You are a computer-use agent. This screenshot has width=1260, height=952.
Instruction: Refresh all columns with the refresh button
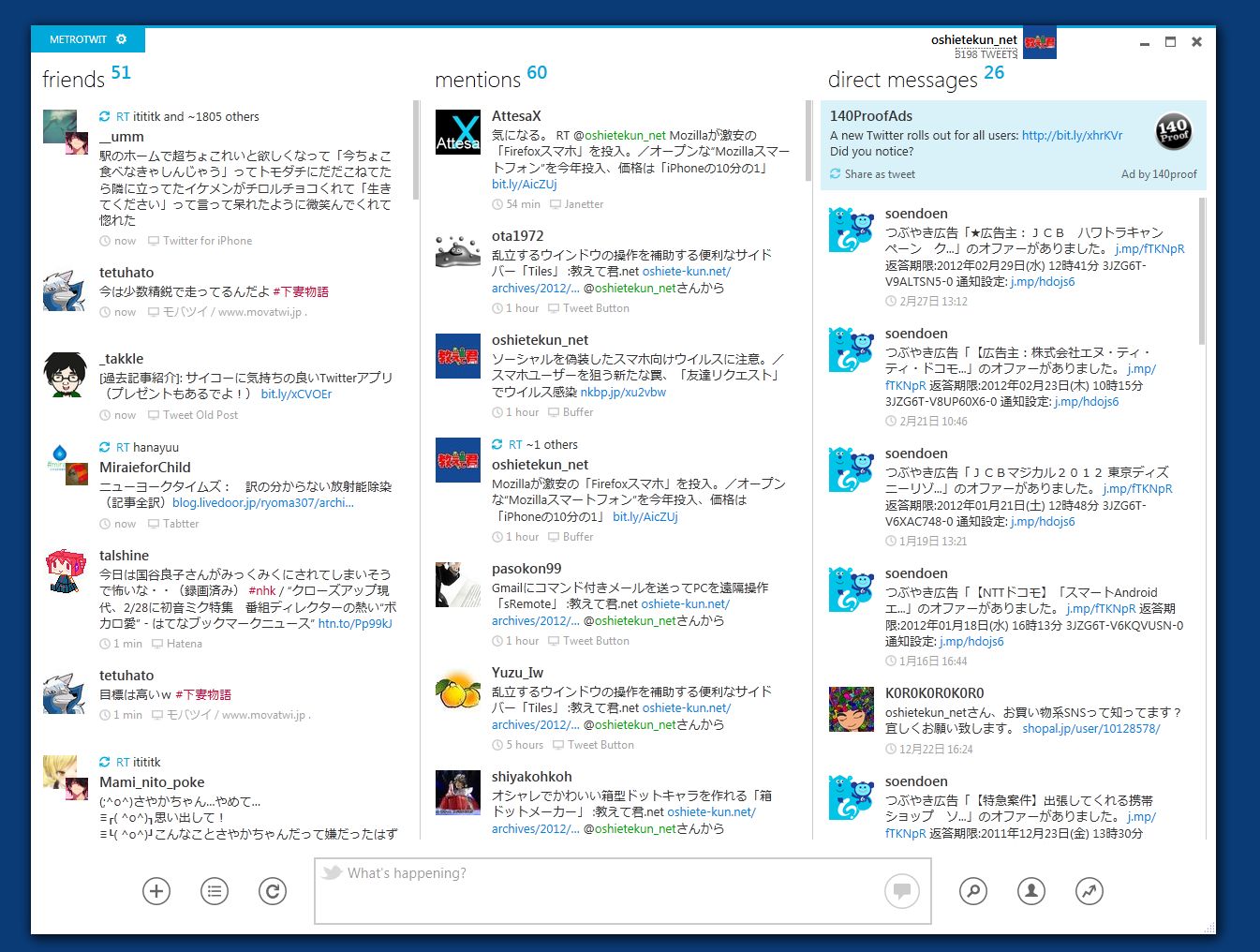click(273, 891)
